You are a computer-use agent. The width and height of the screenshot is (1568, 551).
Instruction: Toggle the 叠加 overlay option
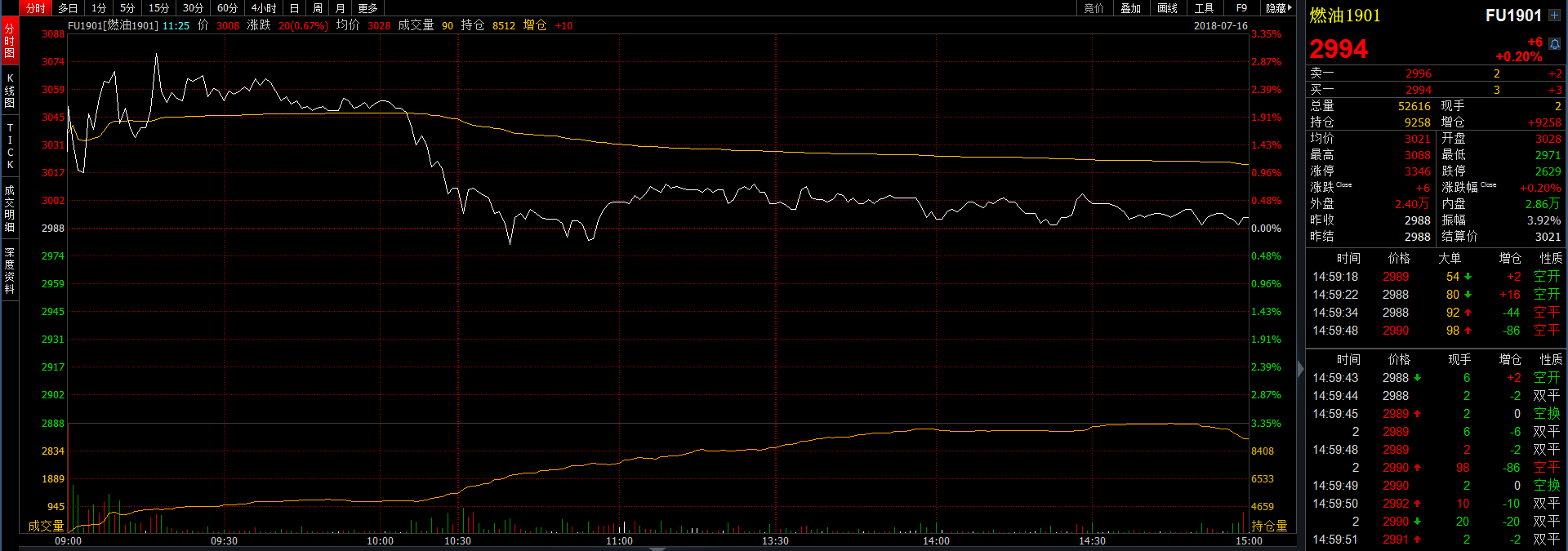point(1130,8)
